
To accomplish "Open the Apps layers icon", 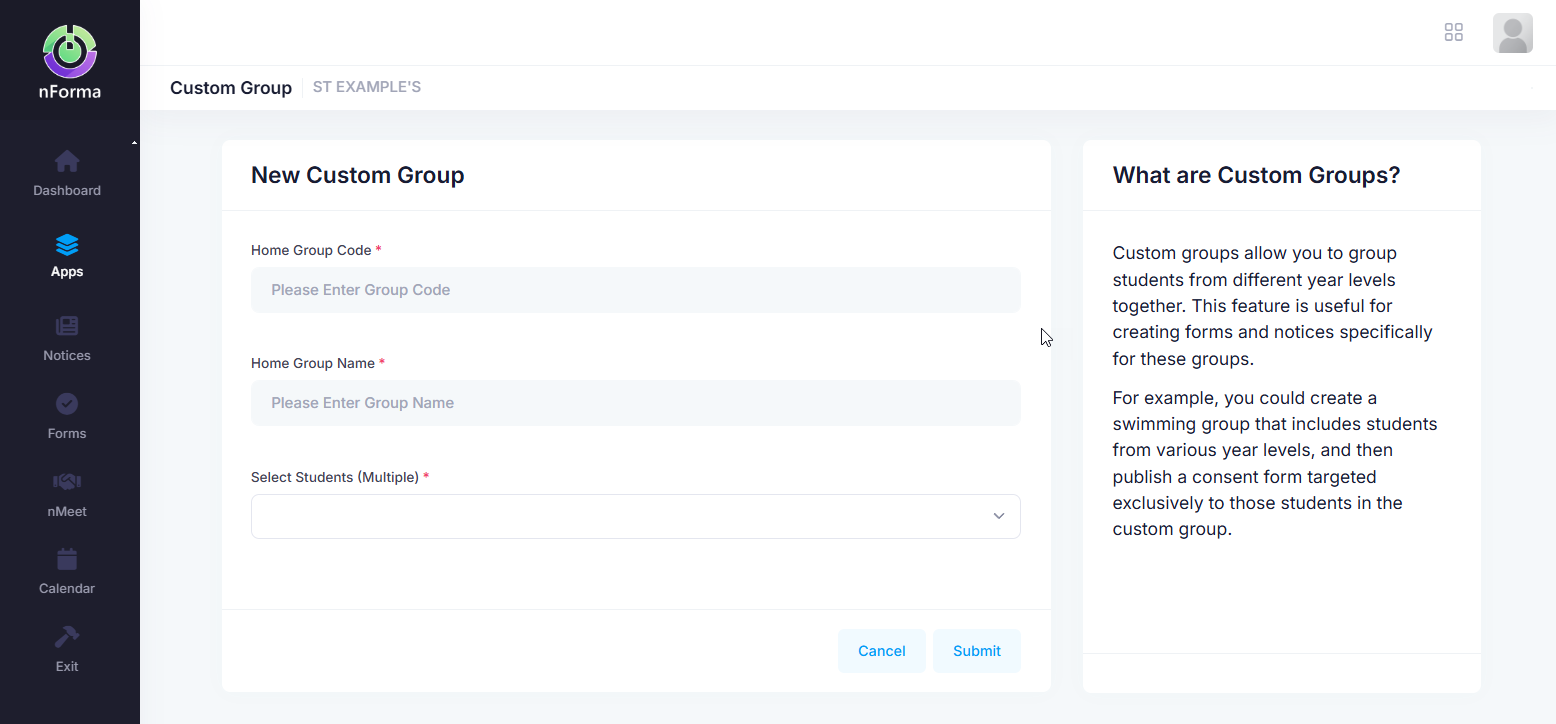I will pos(67,245).
